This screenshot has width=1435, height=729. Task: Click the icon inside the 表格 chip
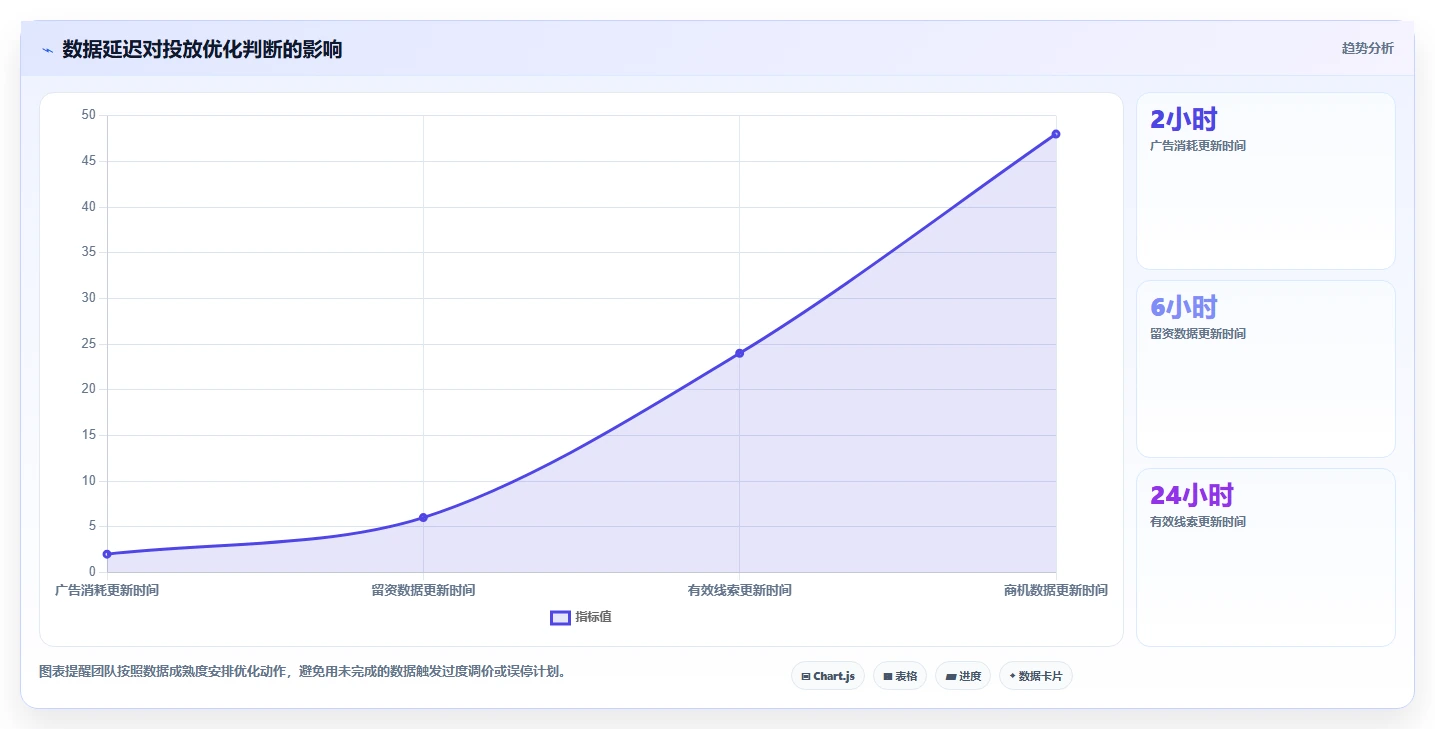click(x=887, y=677)
